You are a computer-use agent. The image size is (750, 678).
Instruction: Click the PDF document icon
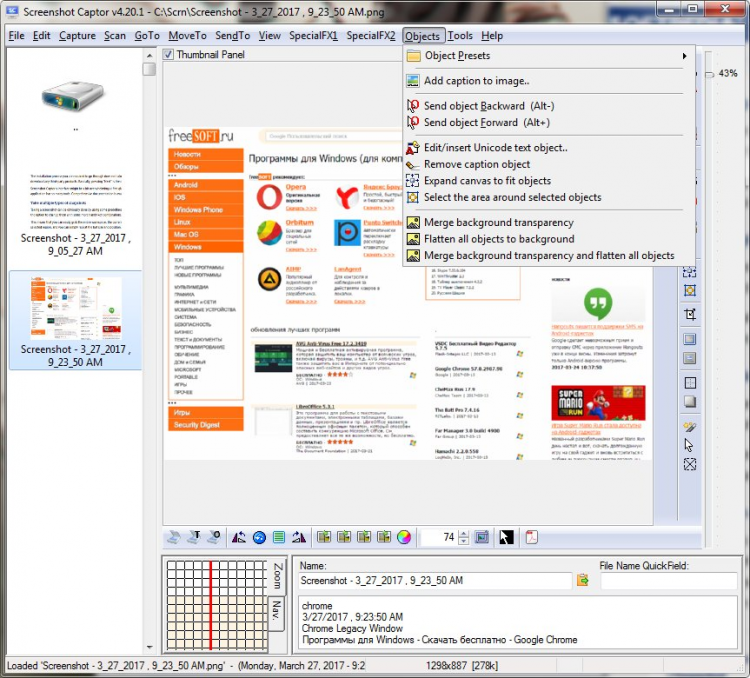tap(532, 537)
